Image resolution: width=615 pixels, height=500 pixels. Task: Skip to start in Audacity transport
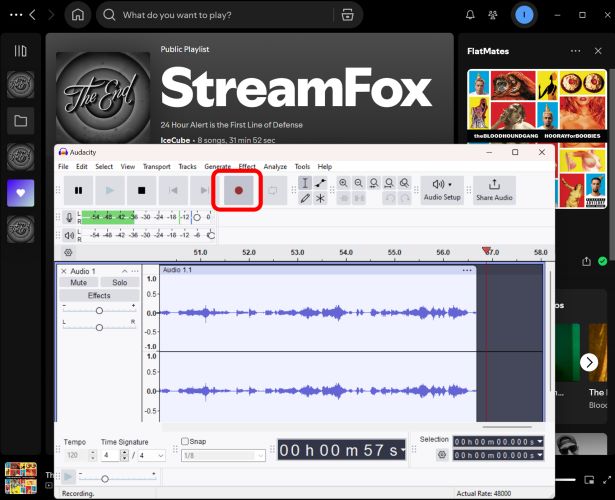[x=173, y=191]
